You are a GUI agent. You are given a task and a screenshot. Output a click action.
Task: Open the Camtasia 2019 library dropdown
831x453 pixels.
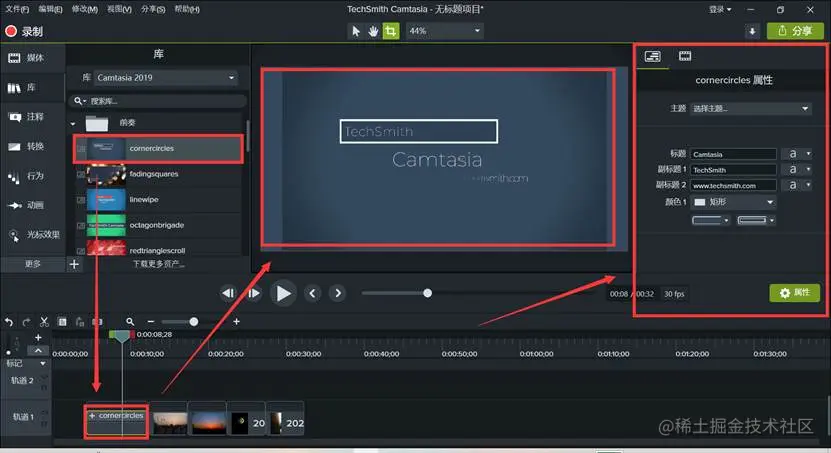click(166, 78)
